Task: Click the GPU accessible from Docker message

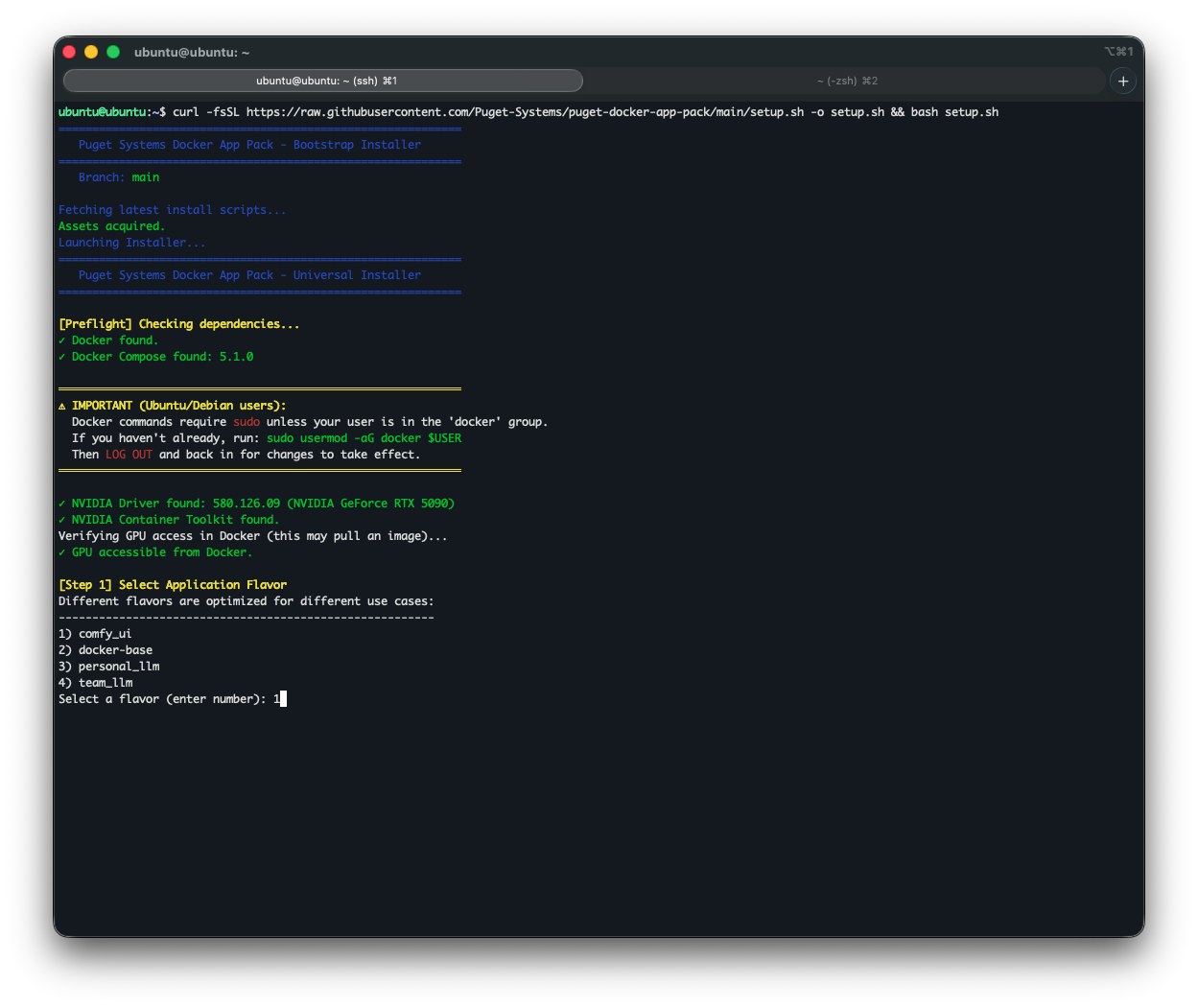Action: [154, 551]
